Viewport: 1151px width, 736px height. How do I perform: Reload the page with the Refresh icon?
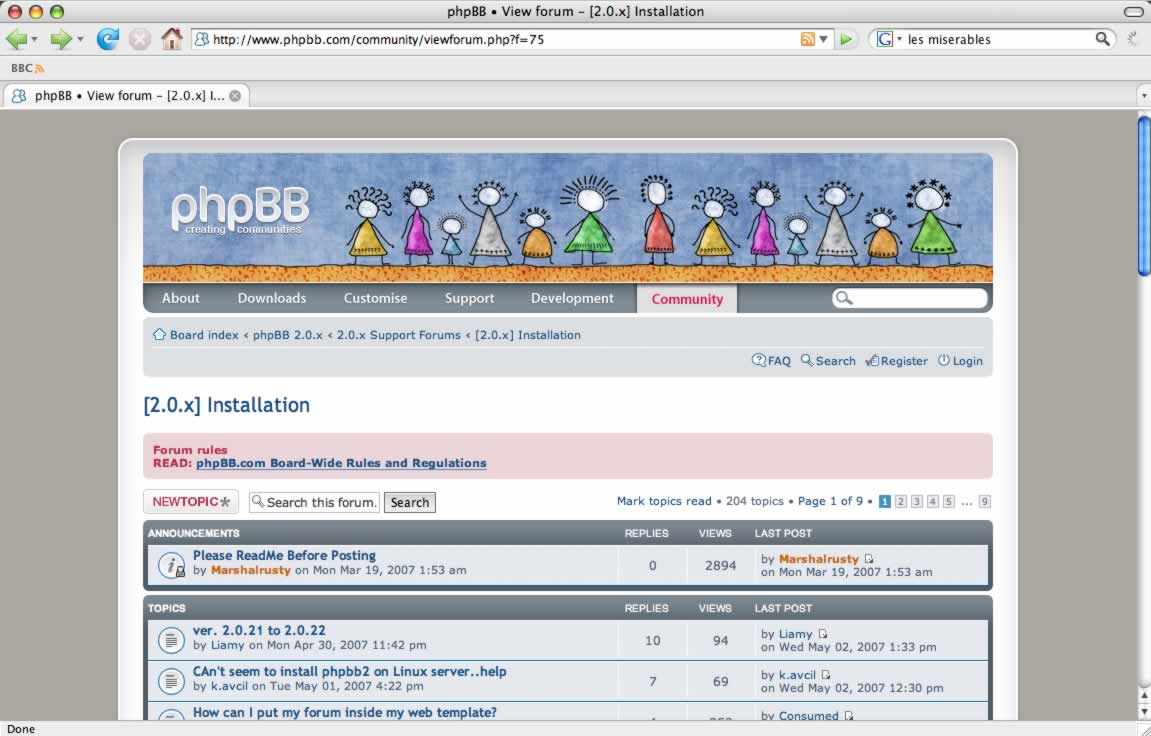[108, 39]
